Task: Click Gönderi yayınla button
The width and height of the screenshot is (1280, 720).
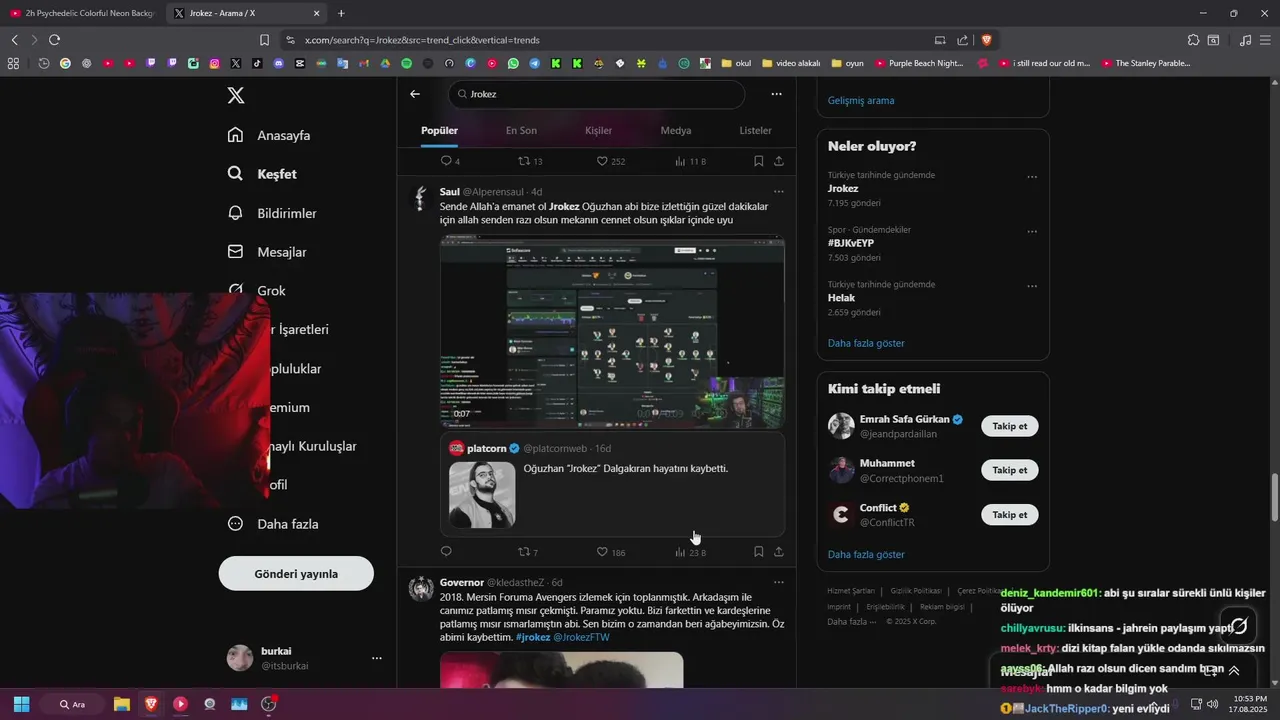Action: (x=296, y=574)
